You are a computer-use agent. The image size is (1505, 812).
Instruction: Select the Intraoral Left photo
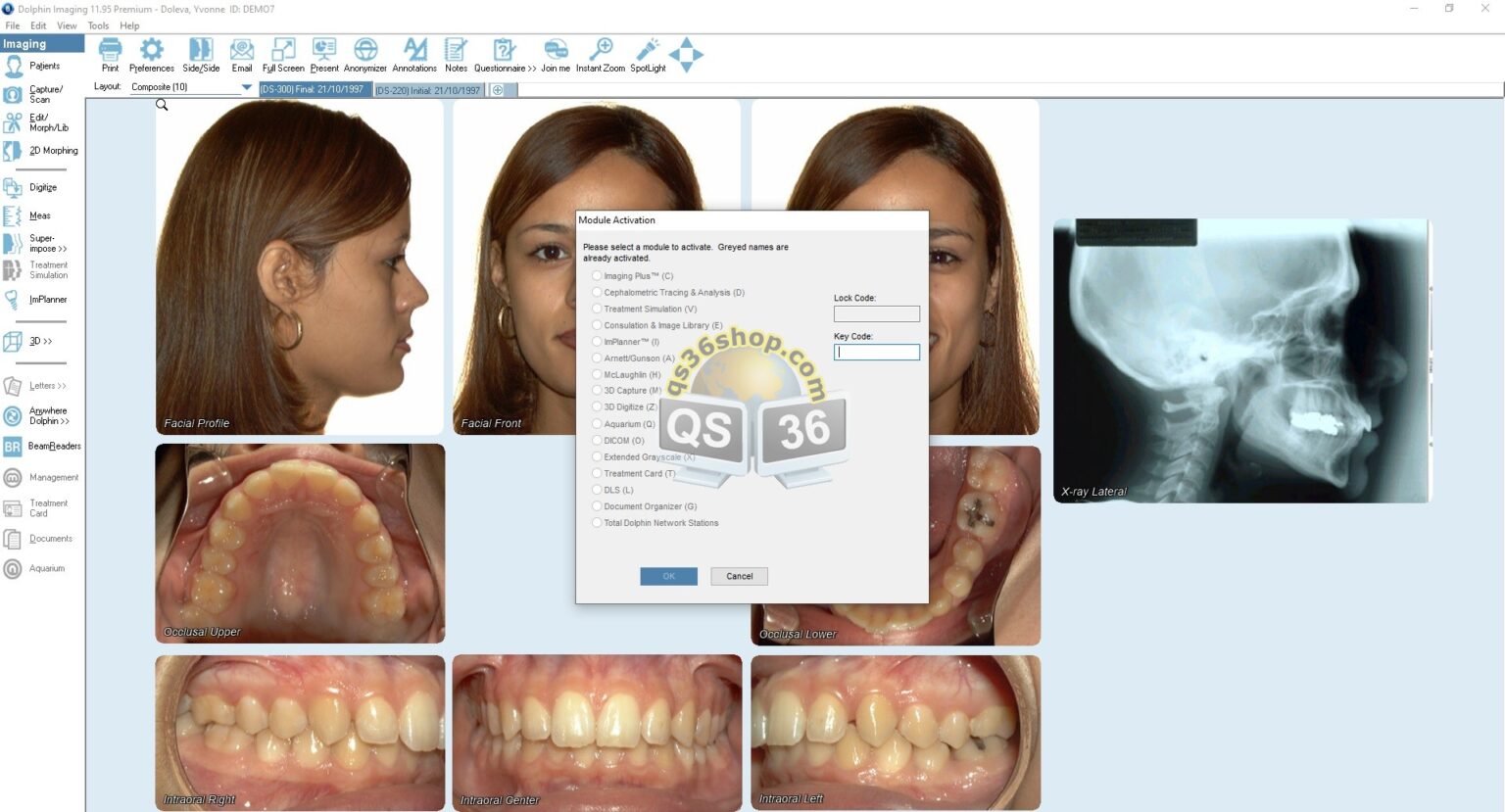(x=896, y=733)
